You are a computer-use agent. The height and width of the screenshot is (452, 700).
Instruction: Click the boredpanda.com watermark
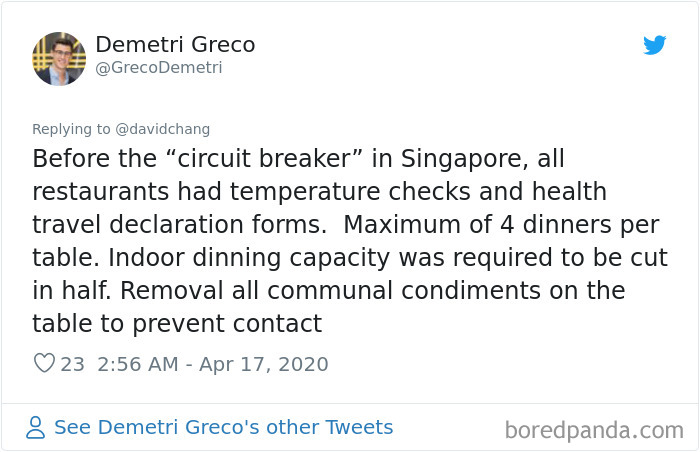(594, 431)
